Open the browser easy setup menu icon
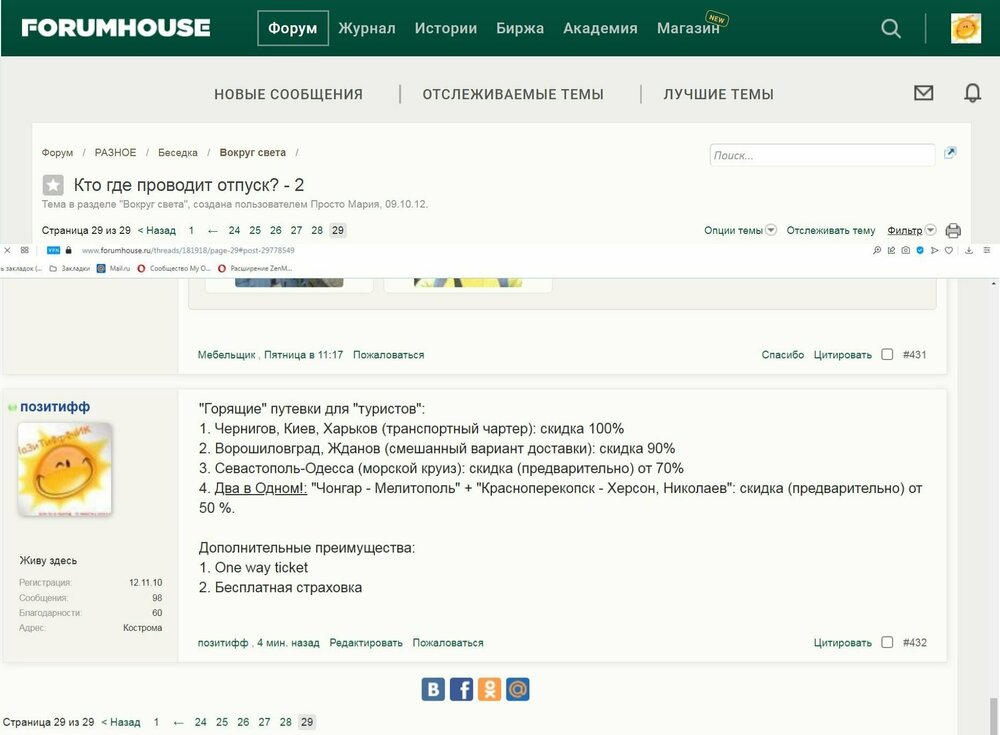 [987, 250]
